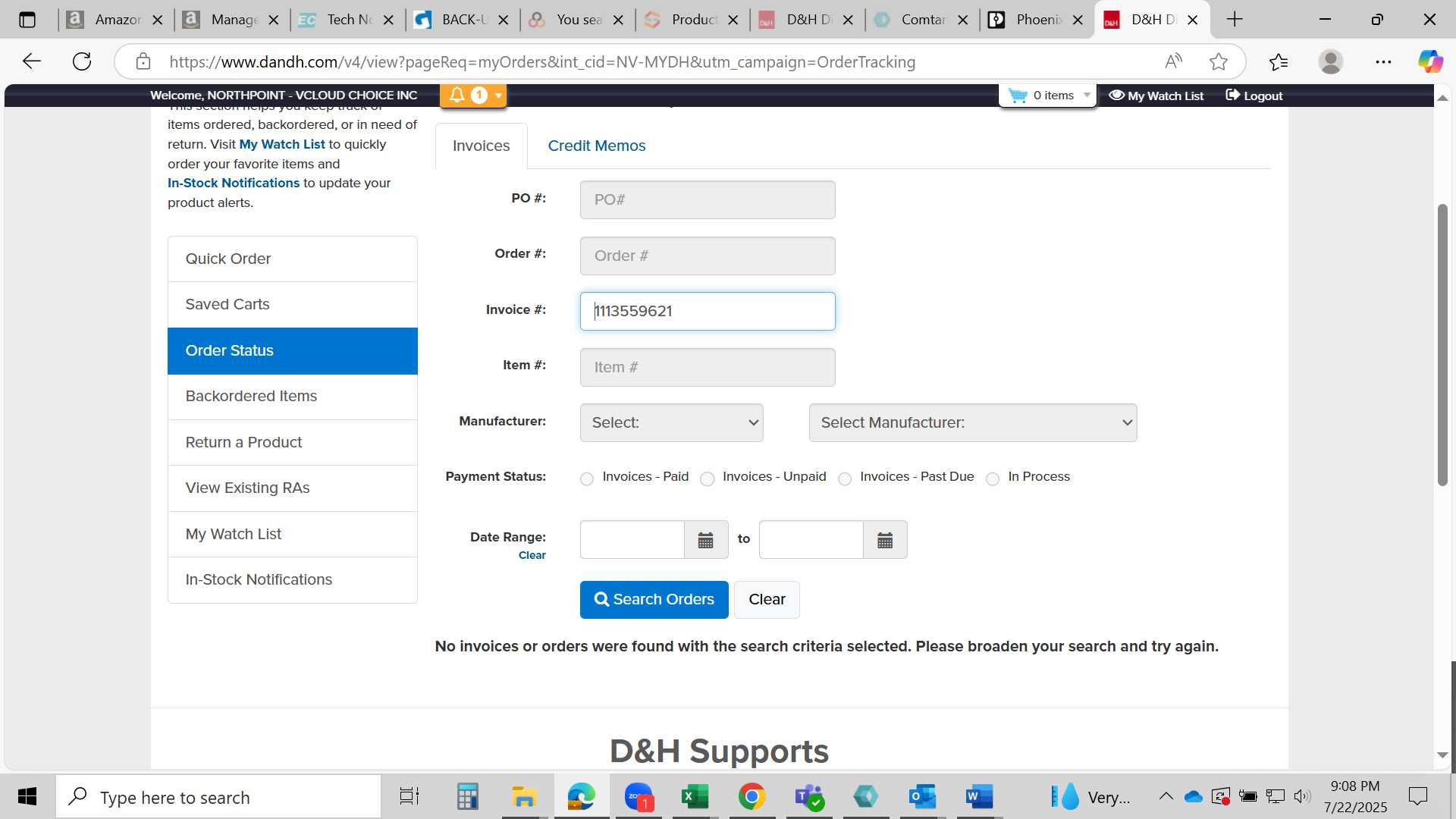Switch to the Tech browser tab
Viewport: 1456px width, 819px height.
[x=347, y=20]
